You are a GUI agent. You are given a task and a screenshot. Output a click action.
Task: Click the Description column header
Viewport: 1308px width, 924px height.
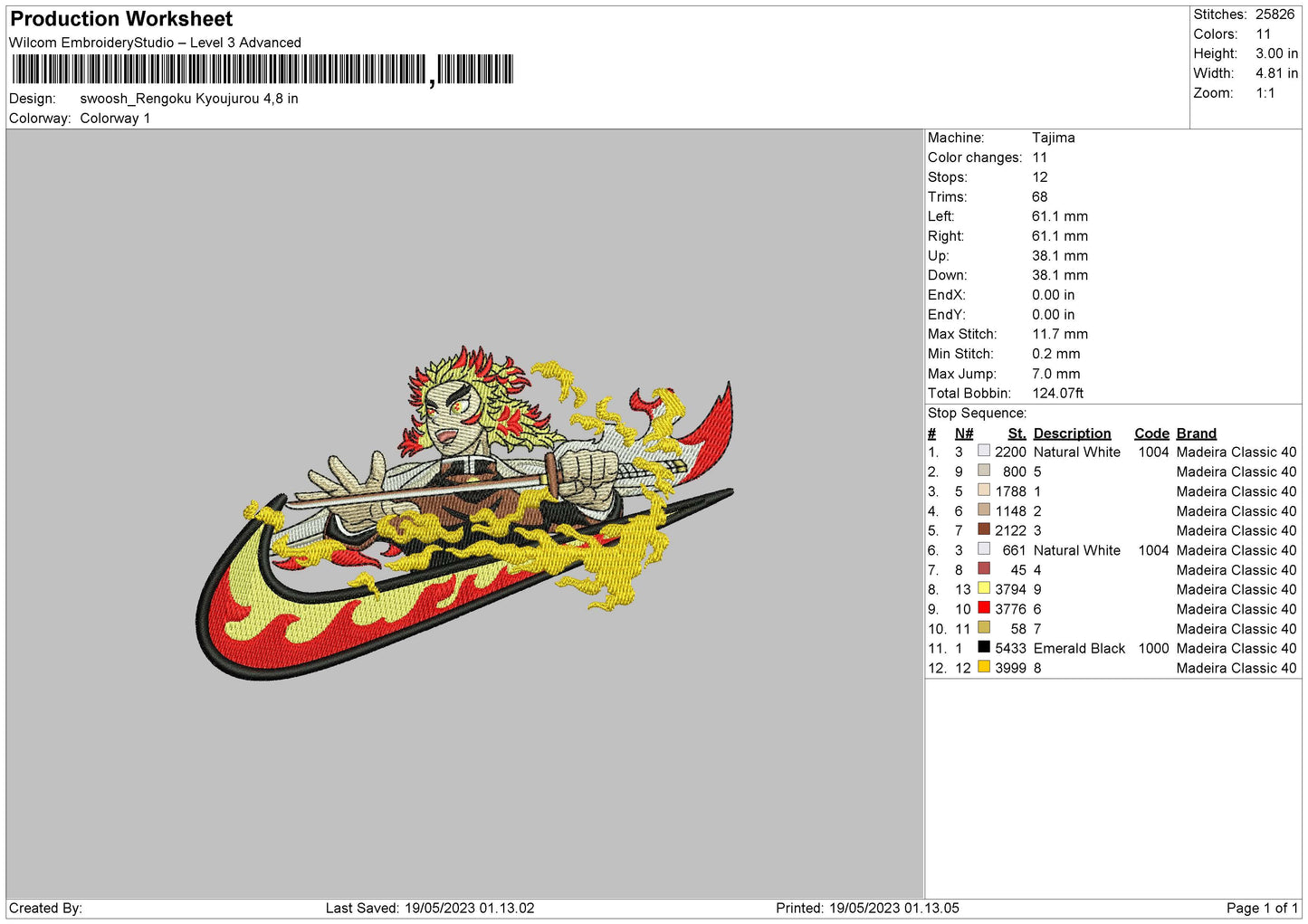tap(1072, 433)
